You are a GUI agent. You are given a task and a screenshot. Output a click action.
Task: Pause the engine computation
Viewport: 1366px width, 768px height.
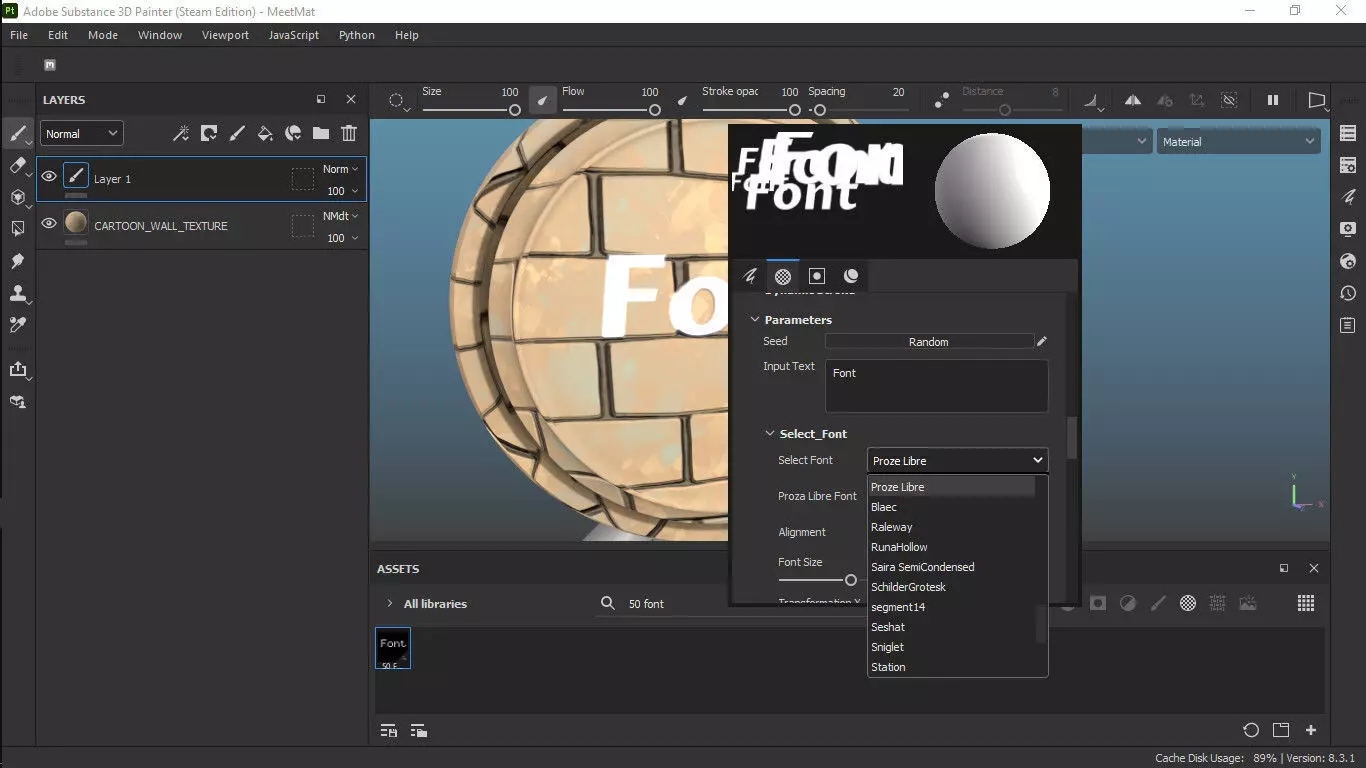[1273, 100]
